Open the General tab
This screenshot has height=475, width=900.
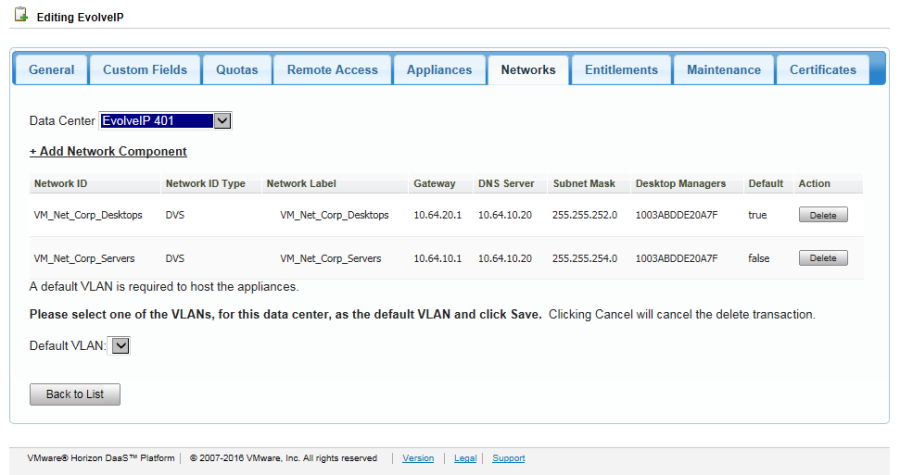(x=51, y=70)
